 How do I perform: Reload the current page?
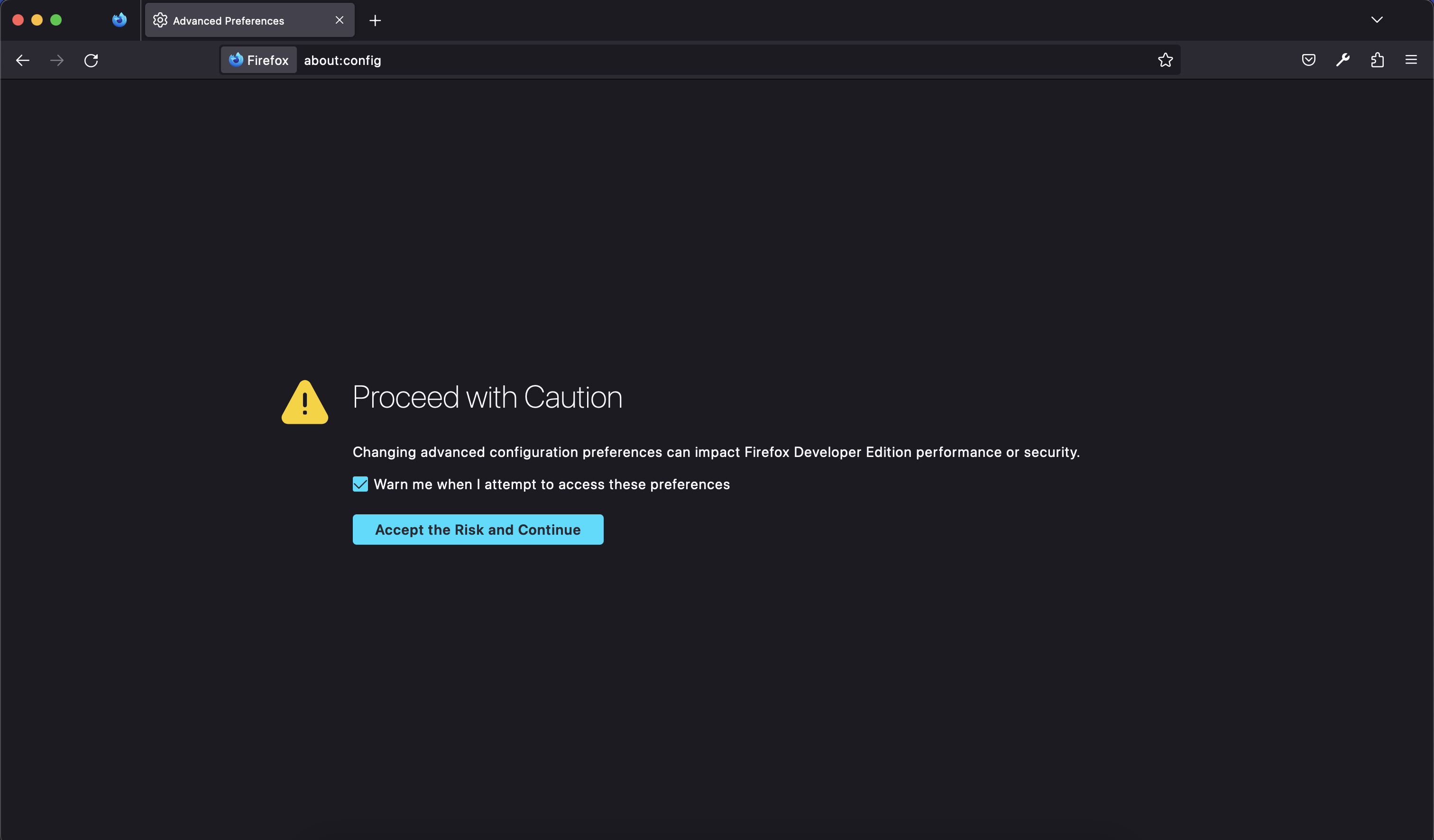pyautogui.click(x=91, y=60)
